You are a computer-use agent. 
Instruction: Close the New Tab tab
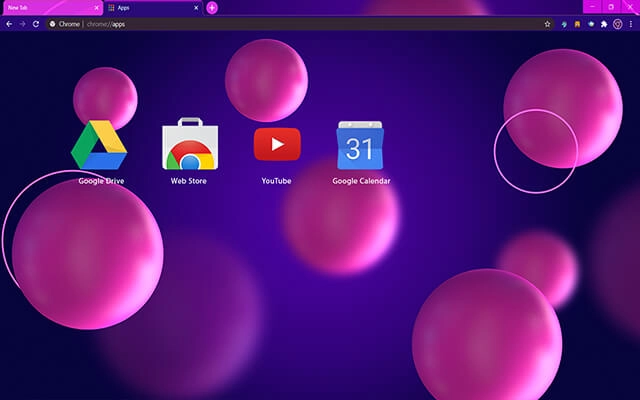pos(96,8)
